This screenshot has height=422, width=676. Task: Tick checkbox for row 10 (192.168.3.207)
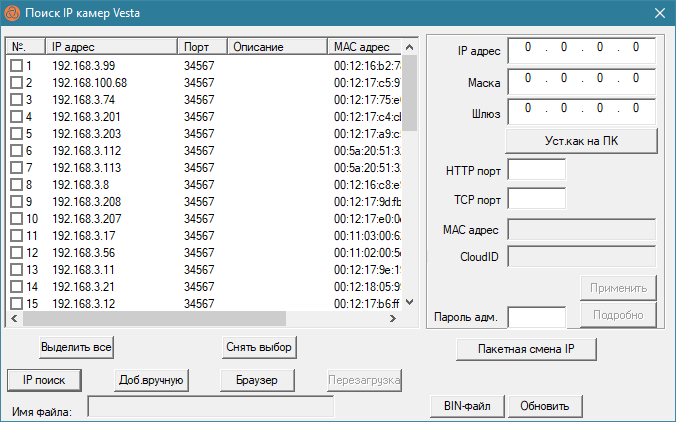[16, 219]
